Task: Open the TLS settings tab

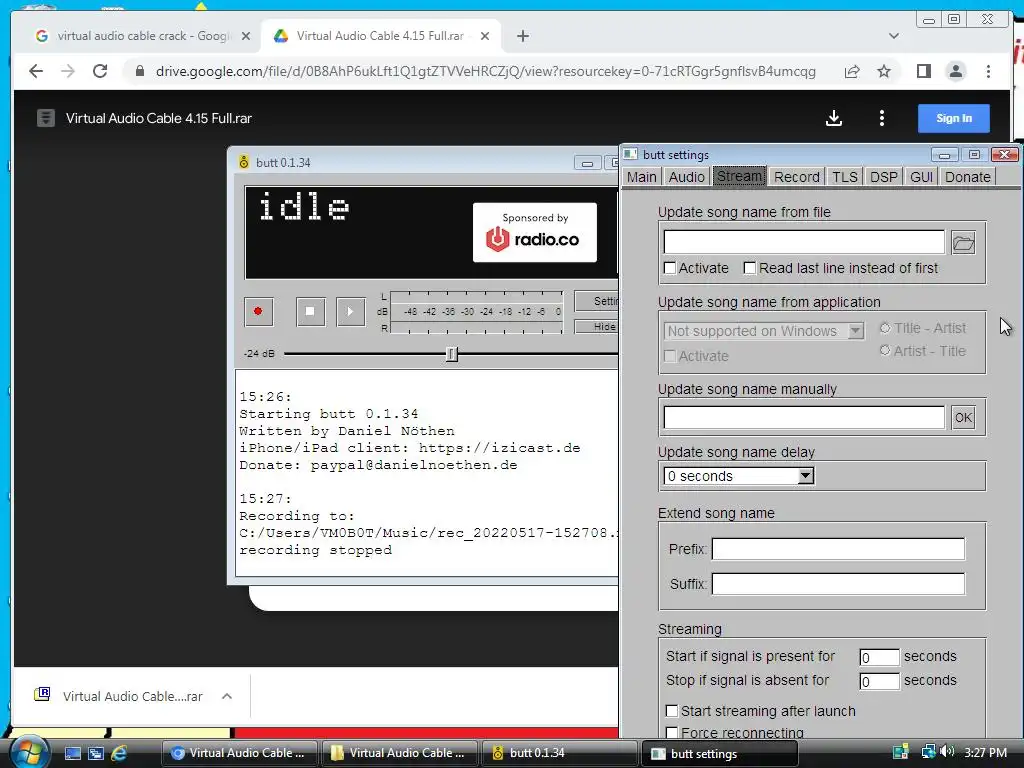Action: point(844,177)
